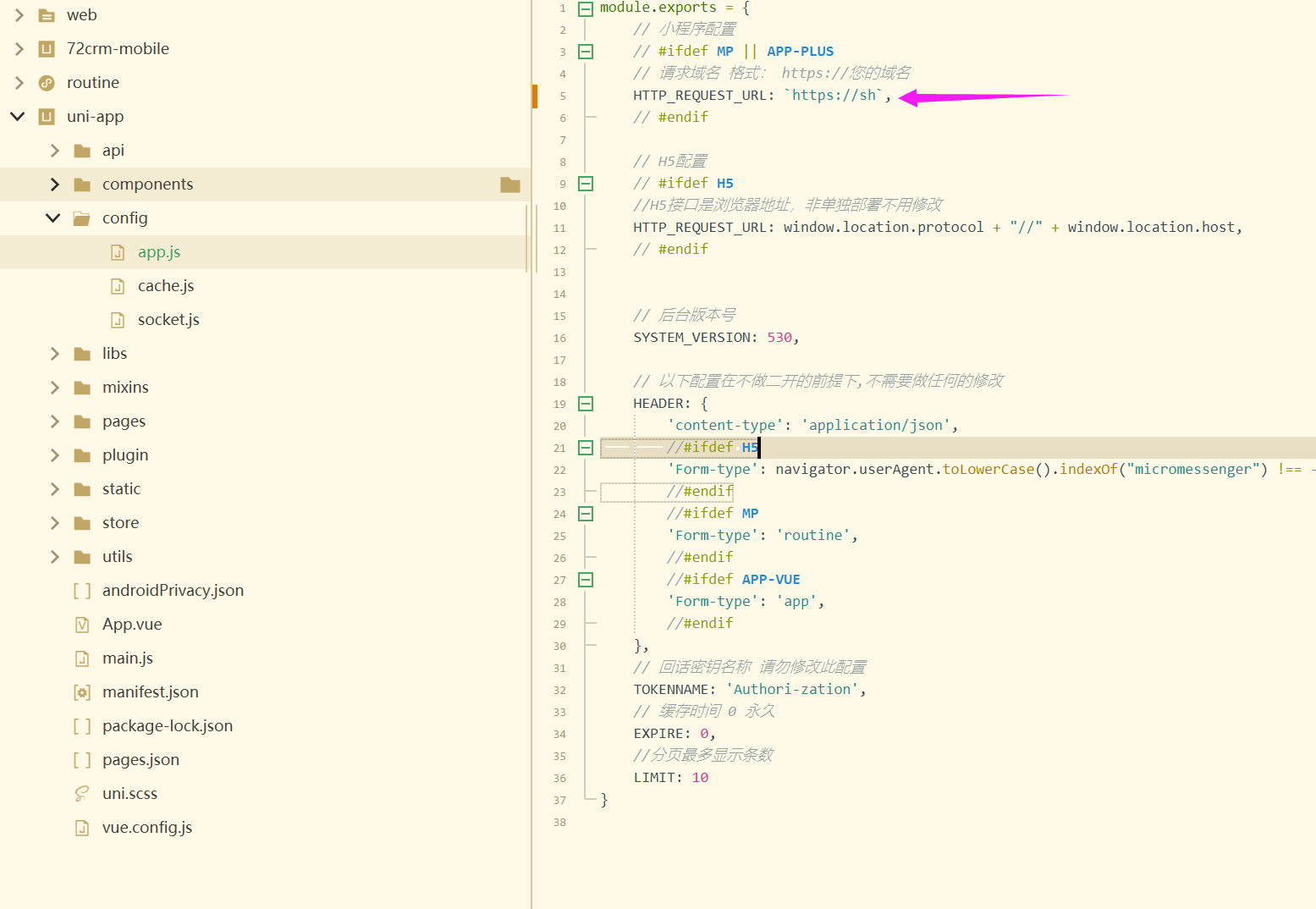
Task: Fold module.exports block at line 1
Action: pos(586,8)
